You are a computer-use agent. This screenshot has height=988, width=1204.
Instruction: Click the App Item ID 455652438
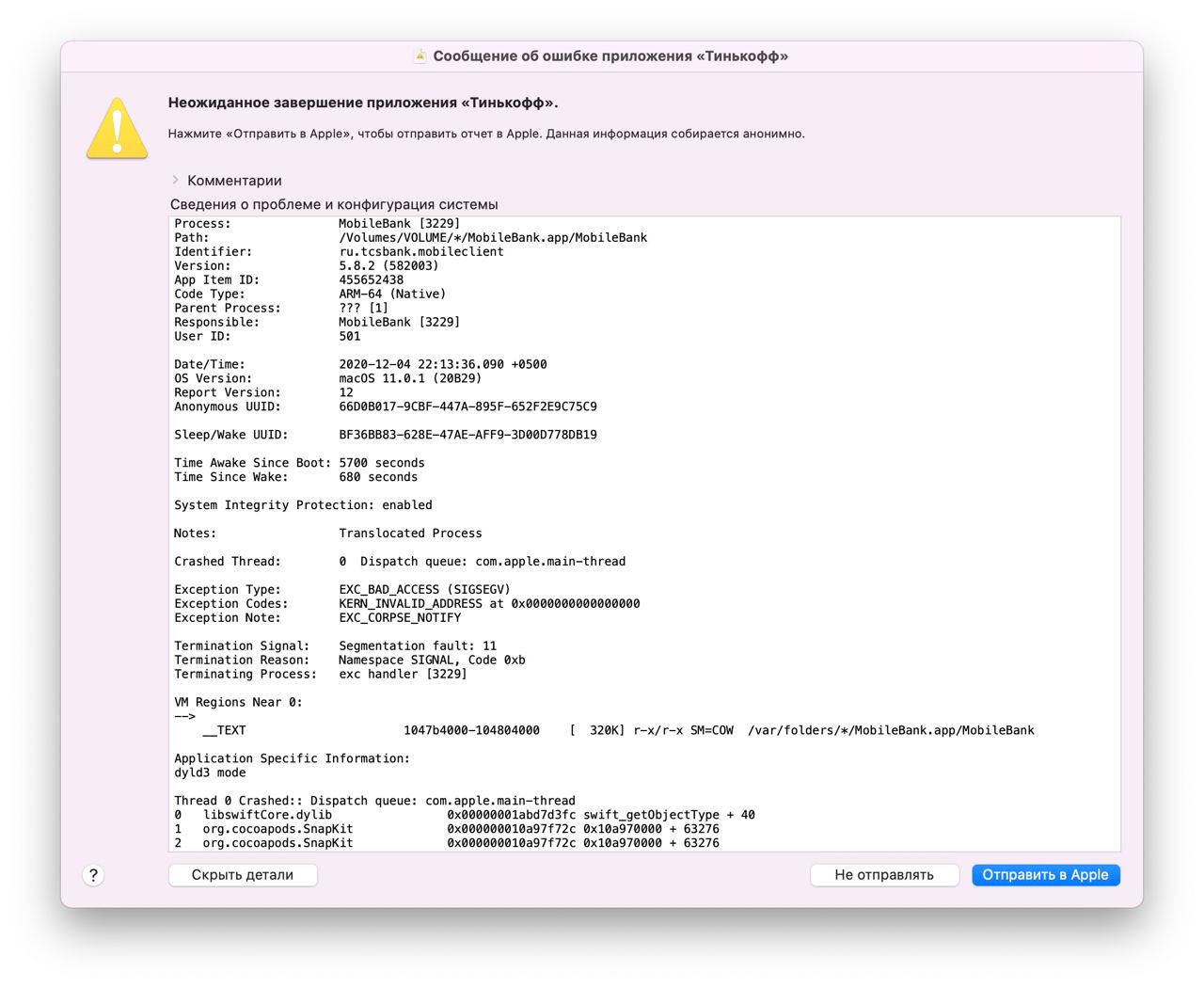click(x=371, y=280)
